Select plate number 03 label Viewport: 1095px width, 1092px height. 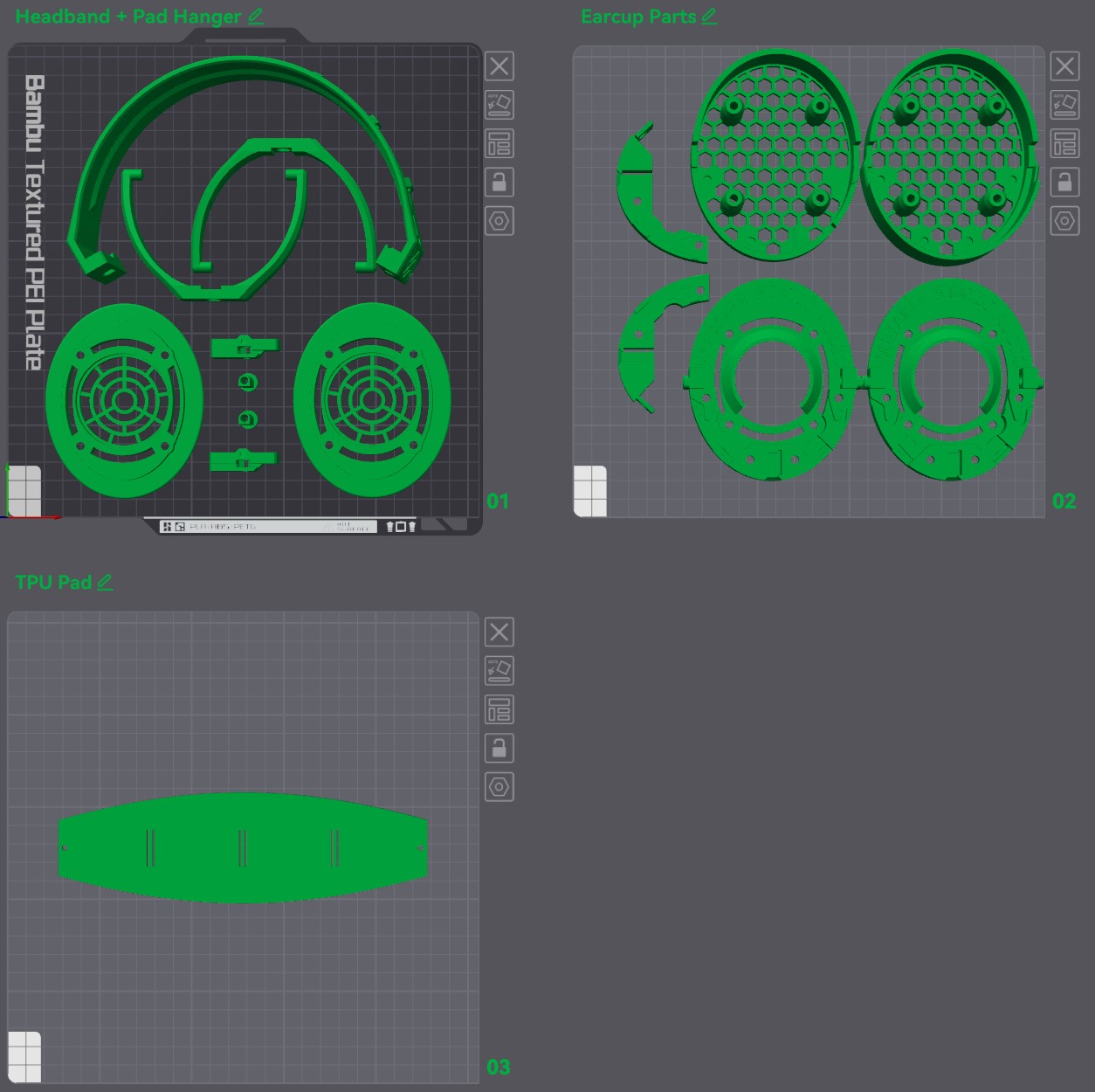pyautogui.click(x=498, y=1068)
